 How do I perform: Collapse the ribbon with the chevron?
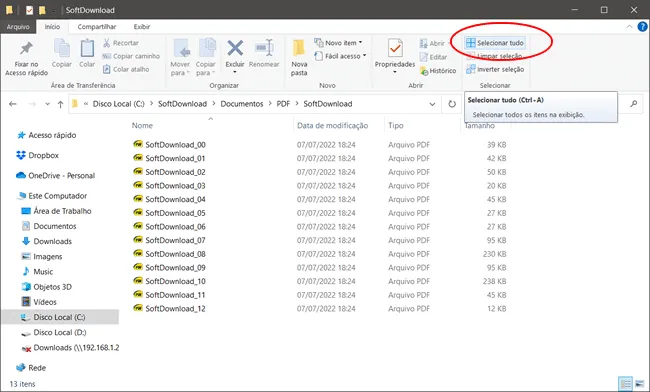[x=629, y=27]
